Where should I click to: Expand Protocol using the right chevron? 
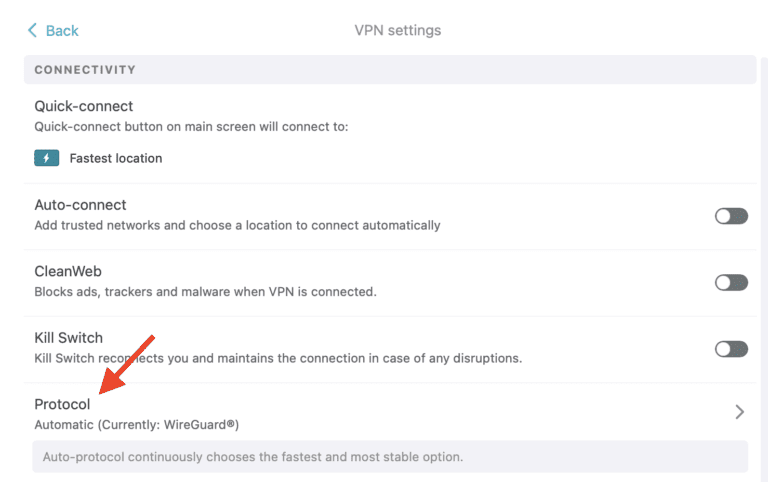[x=740, y=412]
